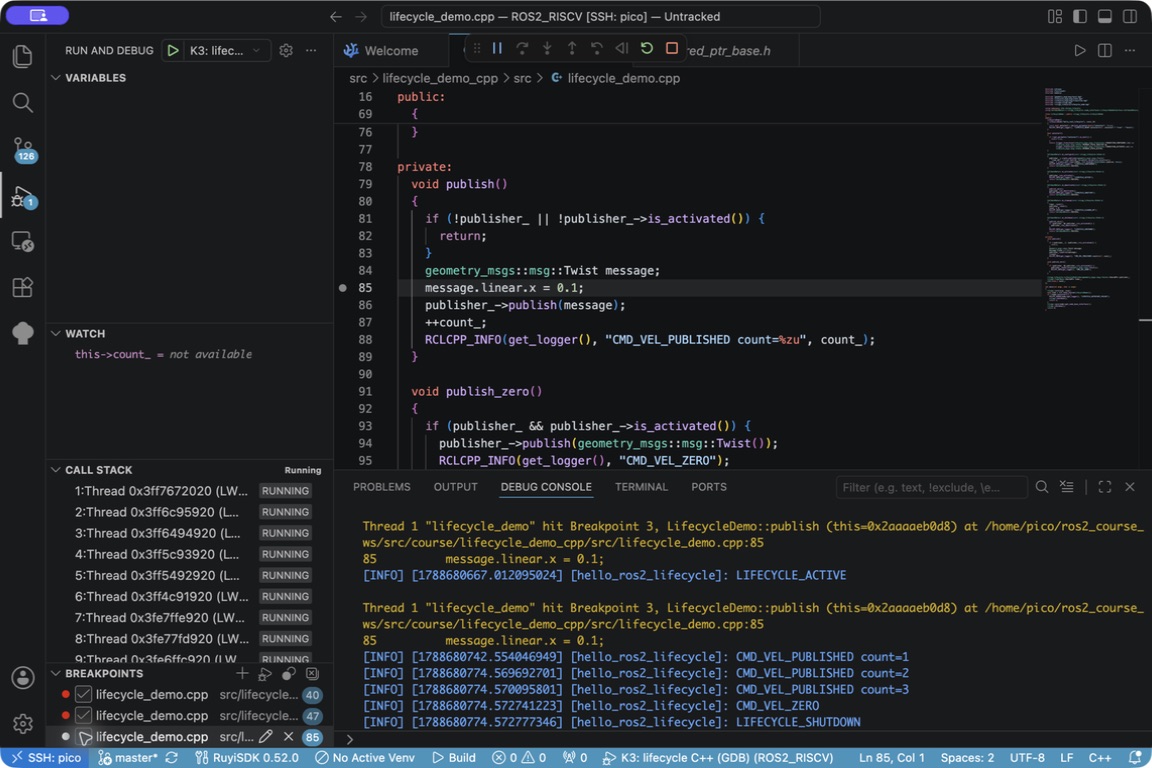Image resolution: width=1152 pixels, height=768 pixels.
Task: Collapse the WATCH section
Action: (56, 334)
